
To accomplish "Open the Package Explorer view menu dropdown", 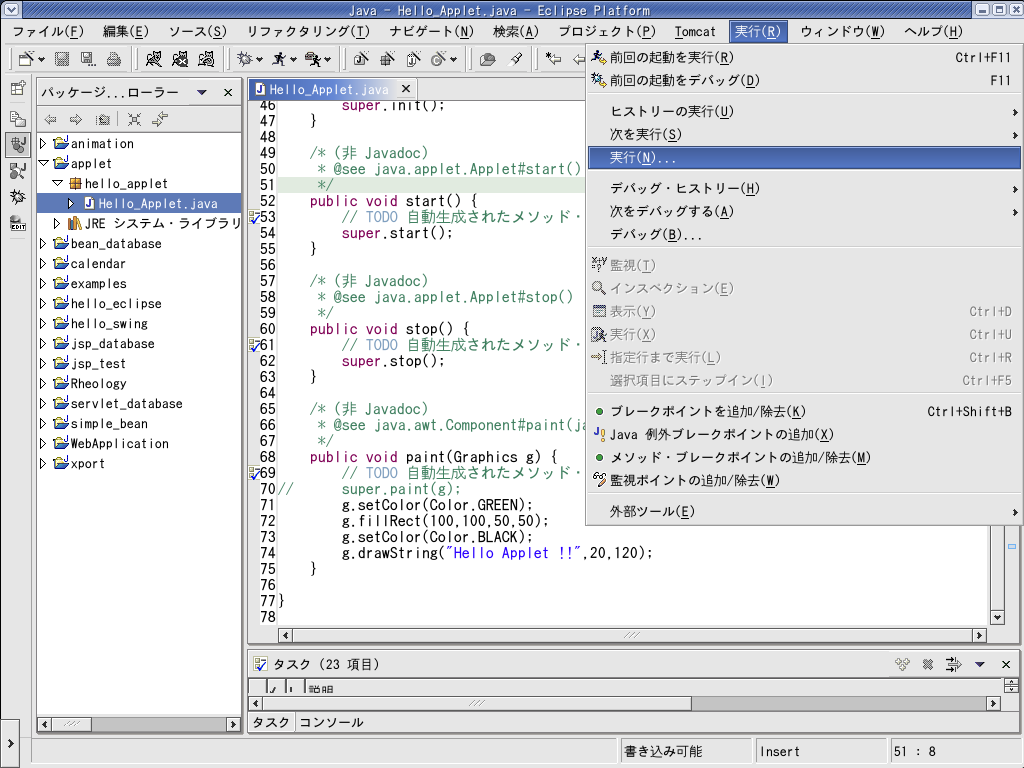I will 202,93.
